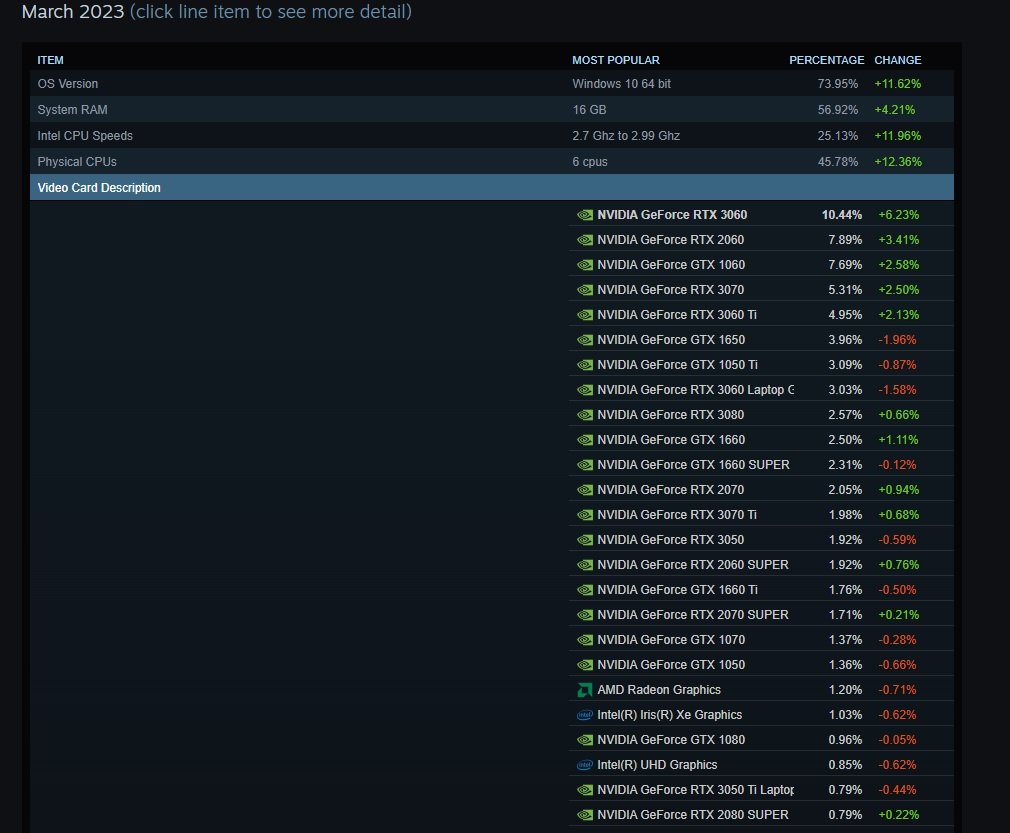This screenshot has width=1010, height=833.
Task: Click the NVIDIA logo beside RTX 2080 SUPER
Action: tap(585, 815)
